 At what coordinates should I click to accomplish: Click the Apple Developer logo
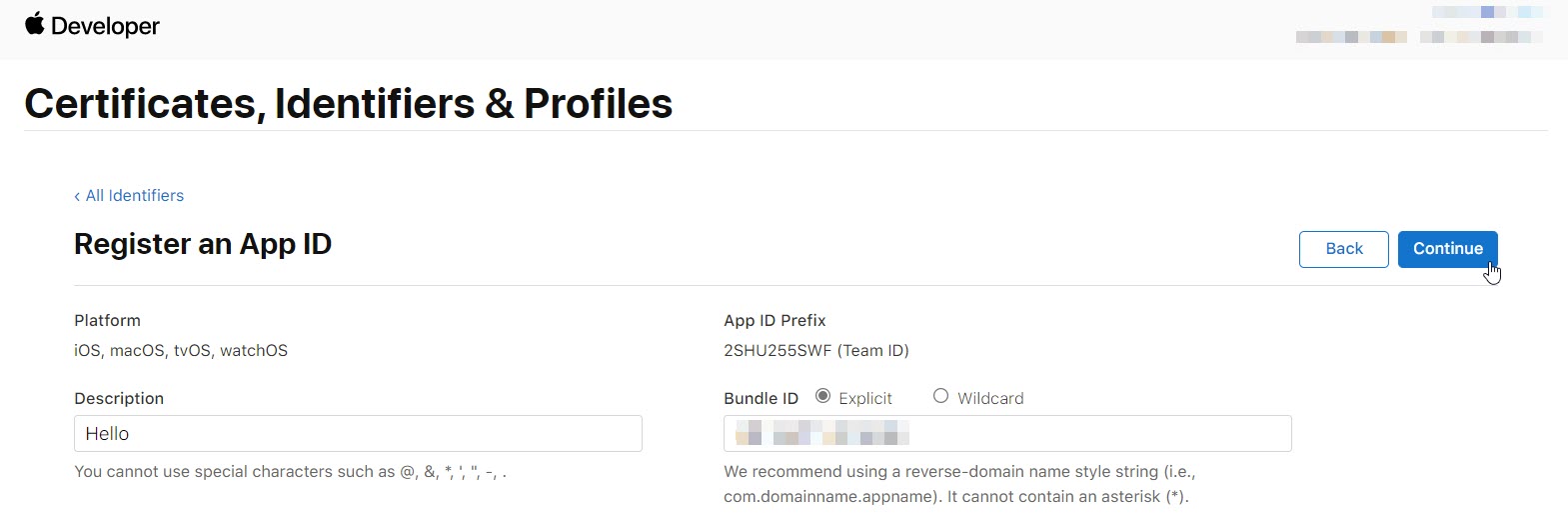92,25
